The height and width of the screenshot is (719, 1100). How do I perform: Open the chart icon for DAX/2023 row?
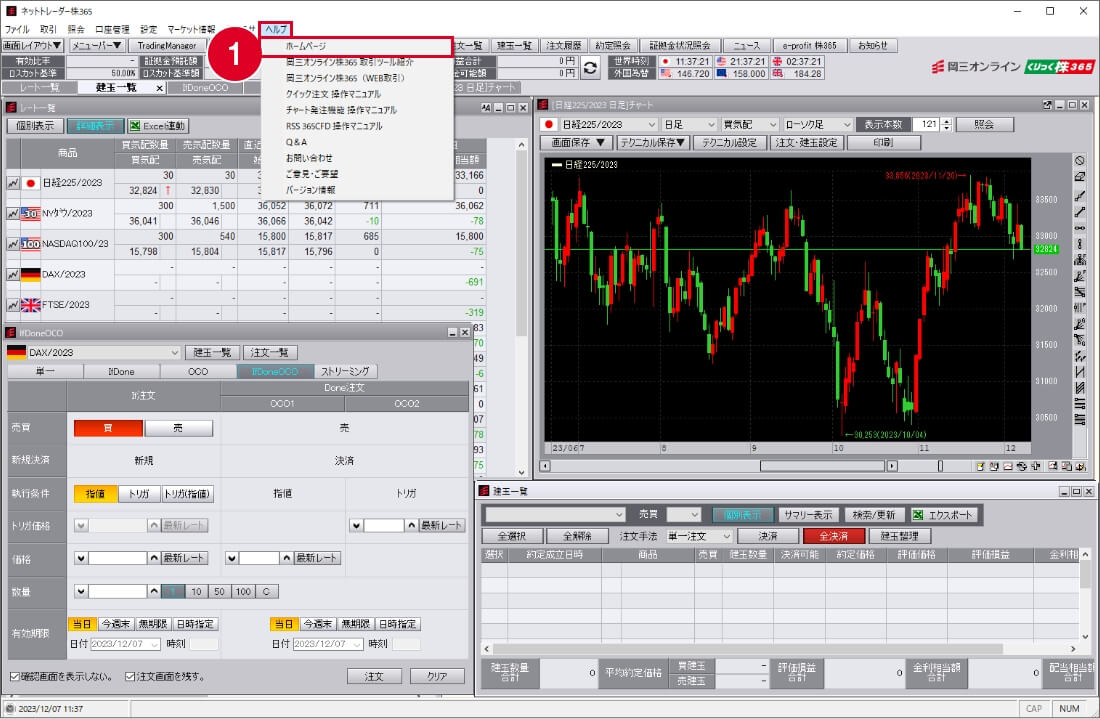tap(13, 274)
